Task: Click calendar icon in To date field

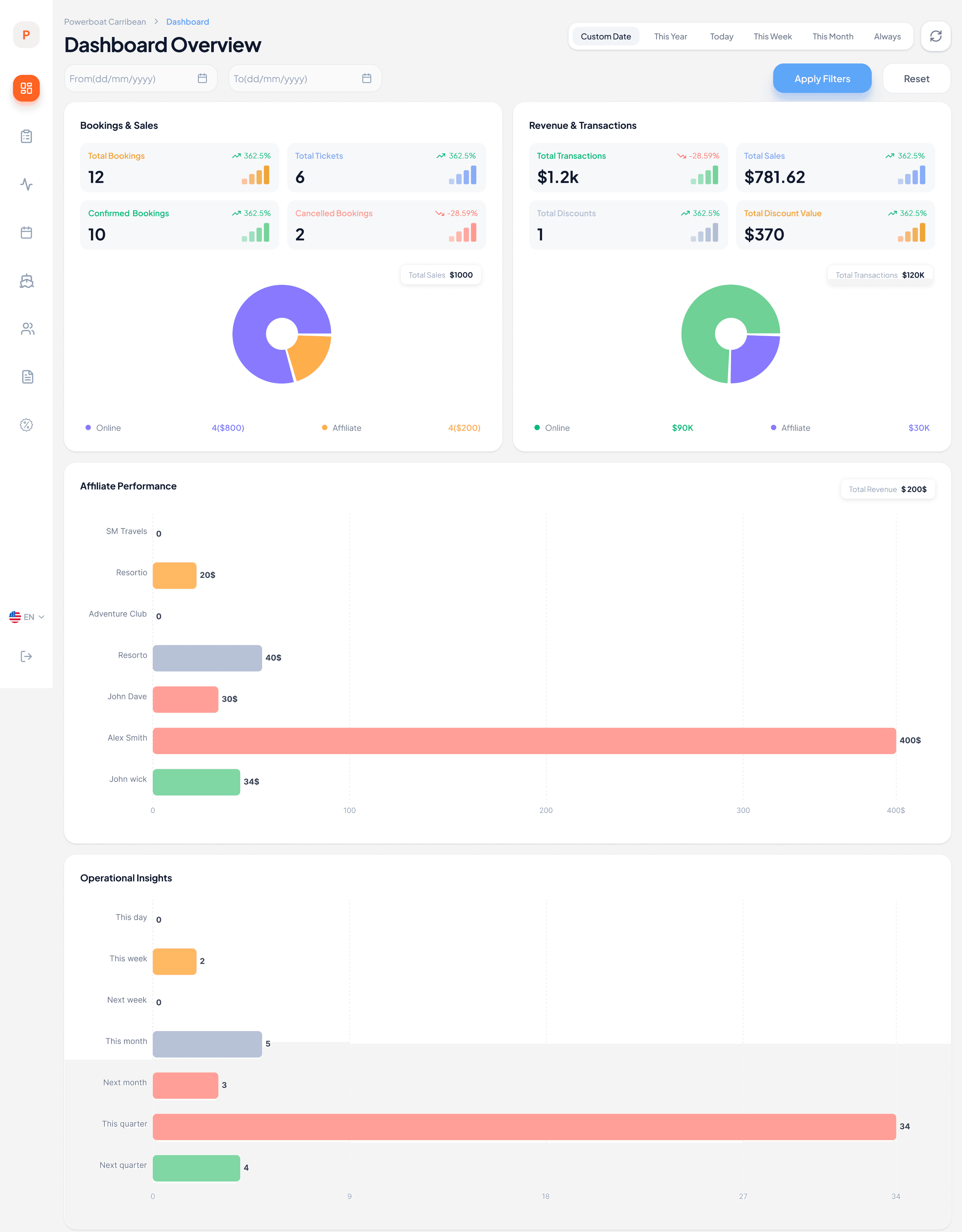Action: (x=367, y=79)
